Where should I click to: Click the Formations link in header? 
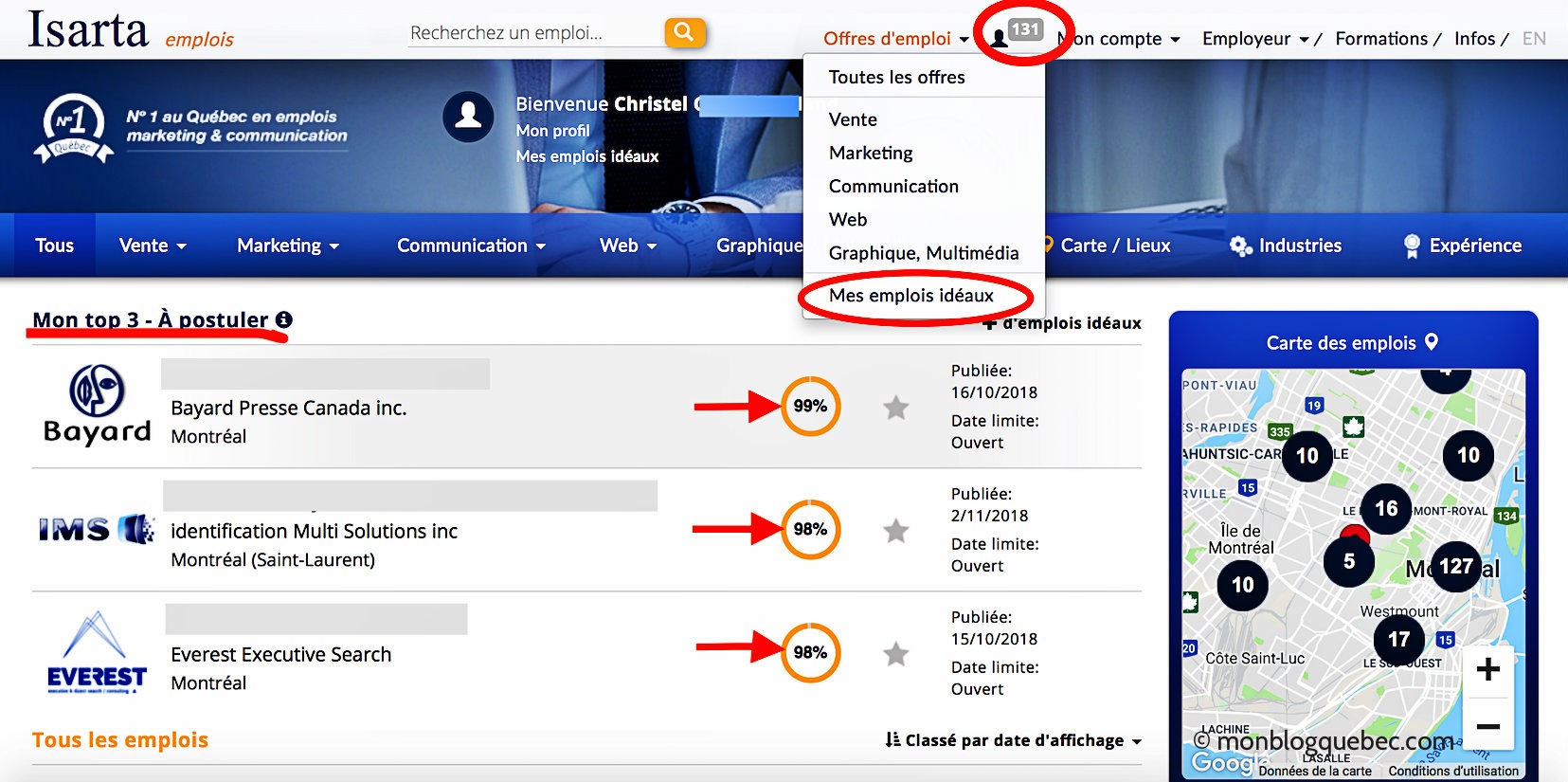point(1381,39)
